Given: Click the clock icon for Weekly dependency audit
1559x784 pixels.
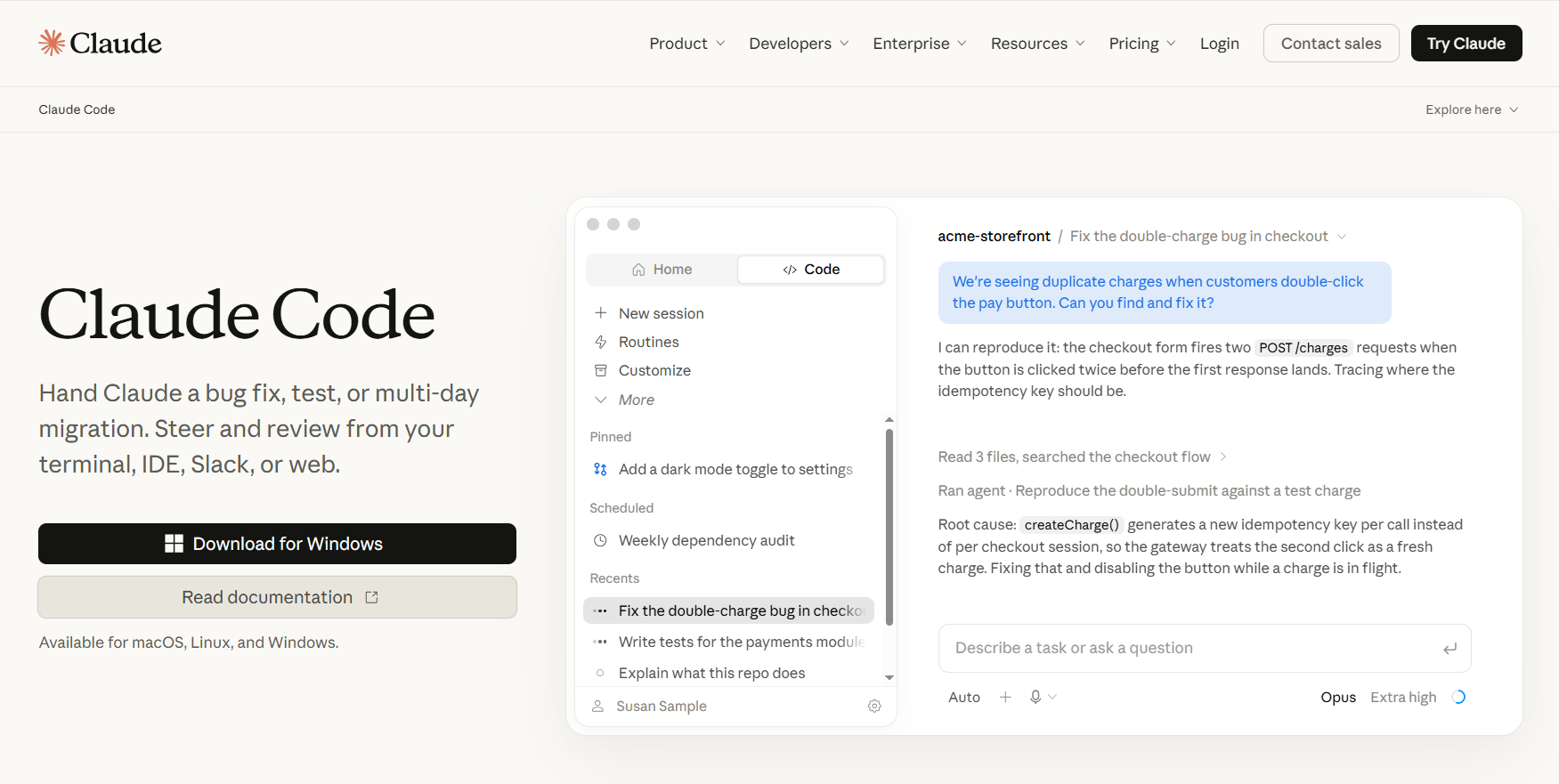Looking at the screenshot, I should click(601, 540).
